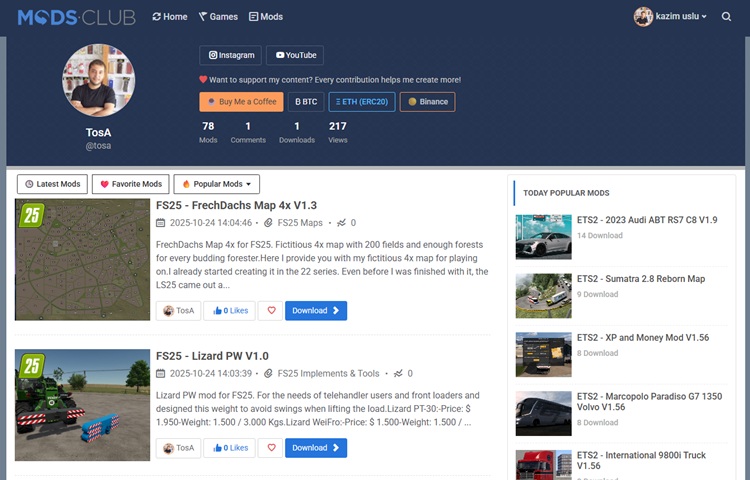Download the FS25 Lizard PW V1.0 mod
The width and height of the screenshot is (750, 480).
pos(315,448)
